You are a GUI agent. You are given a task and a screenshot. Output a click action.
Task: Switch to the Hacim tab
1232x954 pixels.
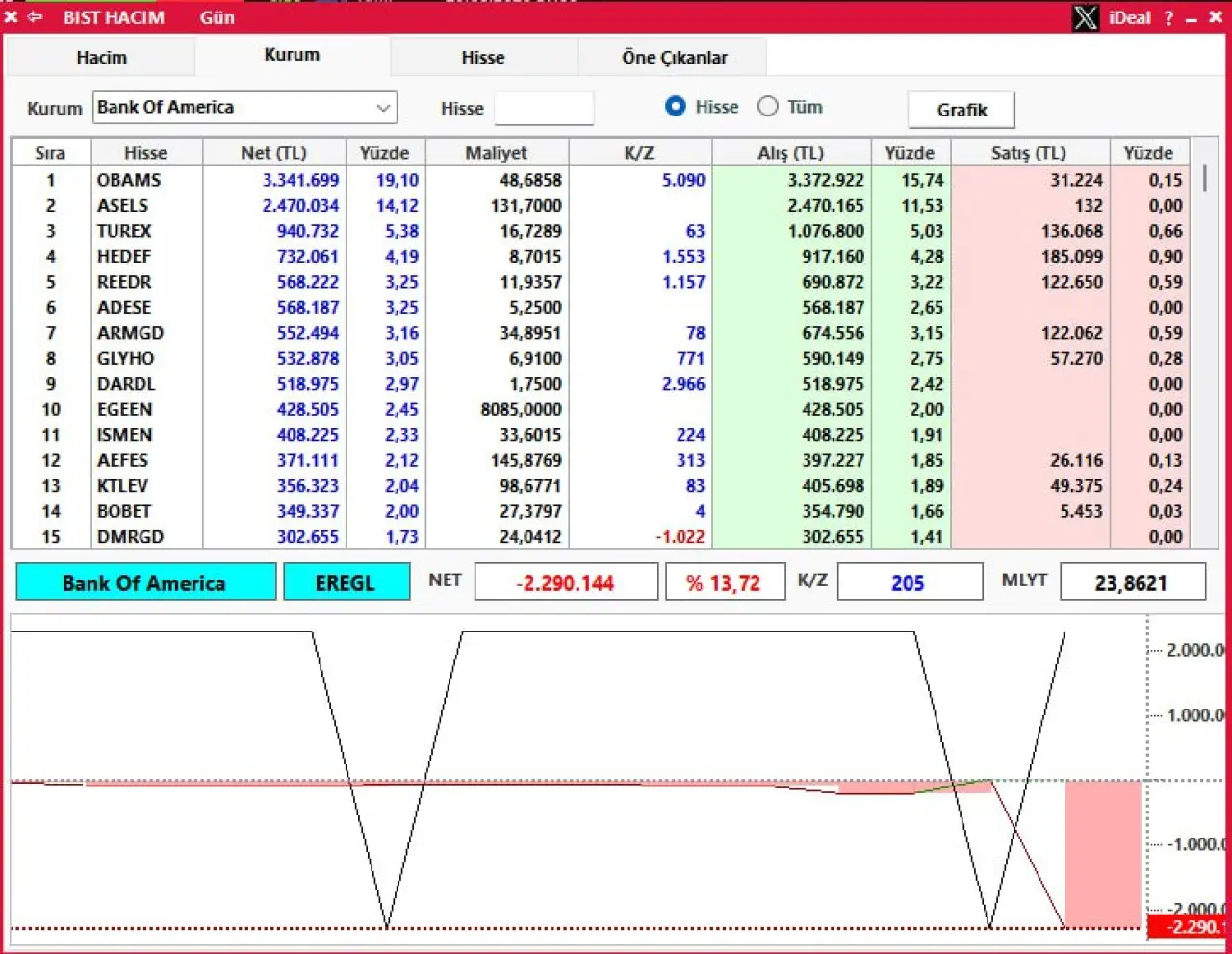101,58
